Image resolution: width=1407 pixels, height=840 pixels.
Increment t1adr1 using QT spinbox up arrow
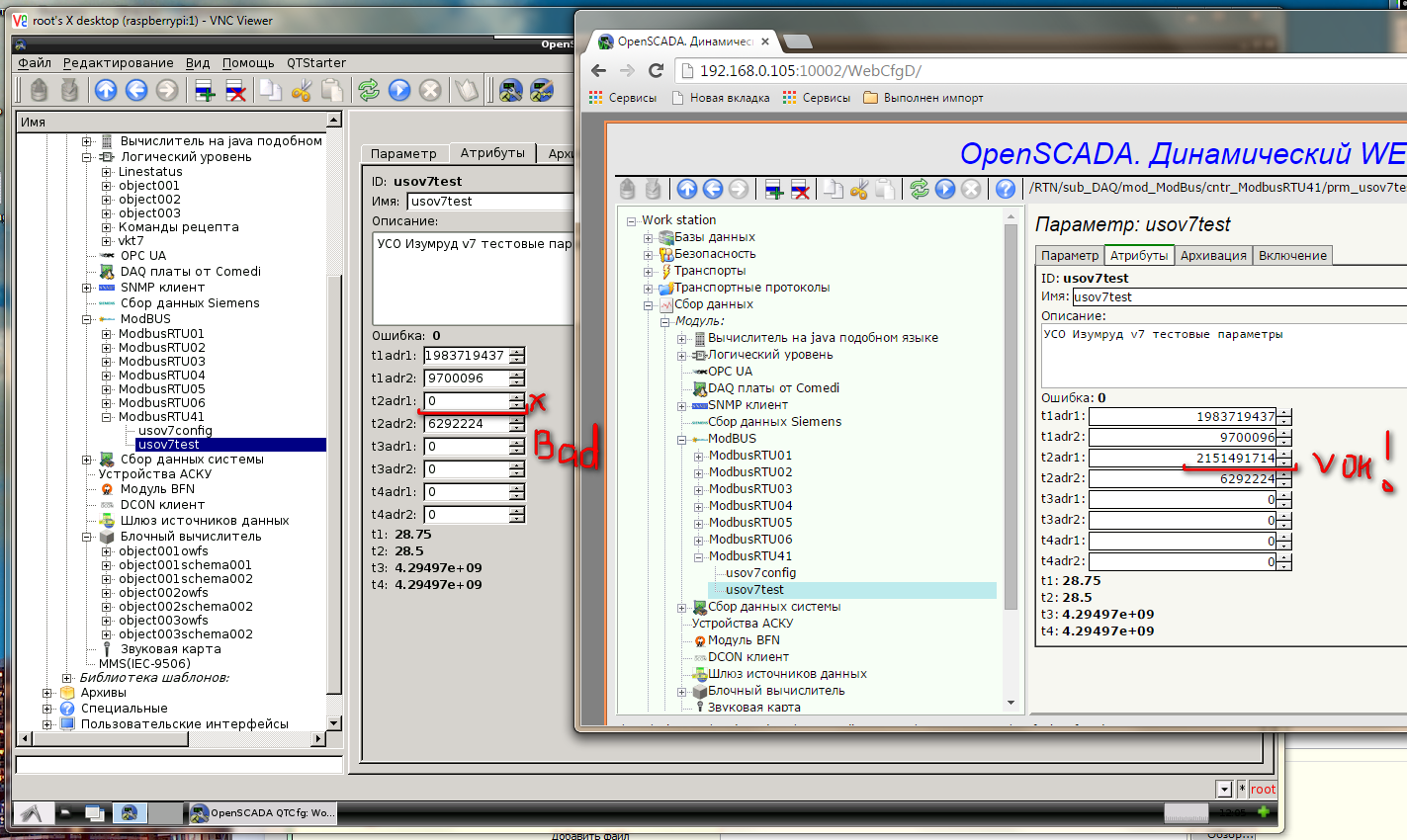coord(517,351)
